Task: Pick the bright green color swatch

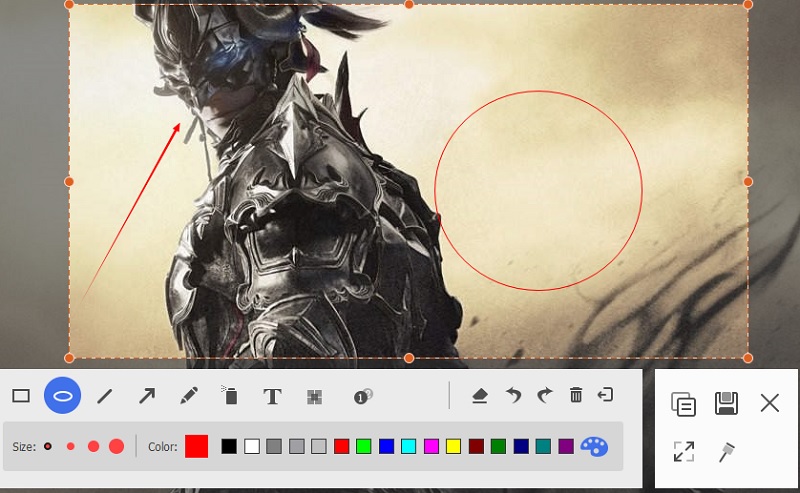Action: pos(364,447)
